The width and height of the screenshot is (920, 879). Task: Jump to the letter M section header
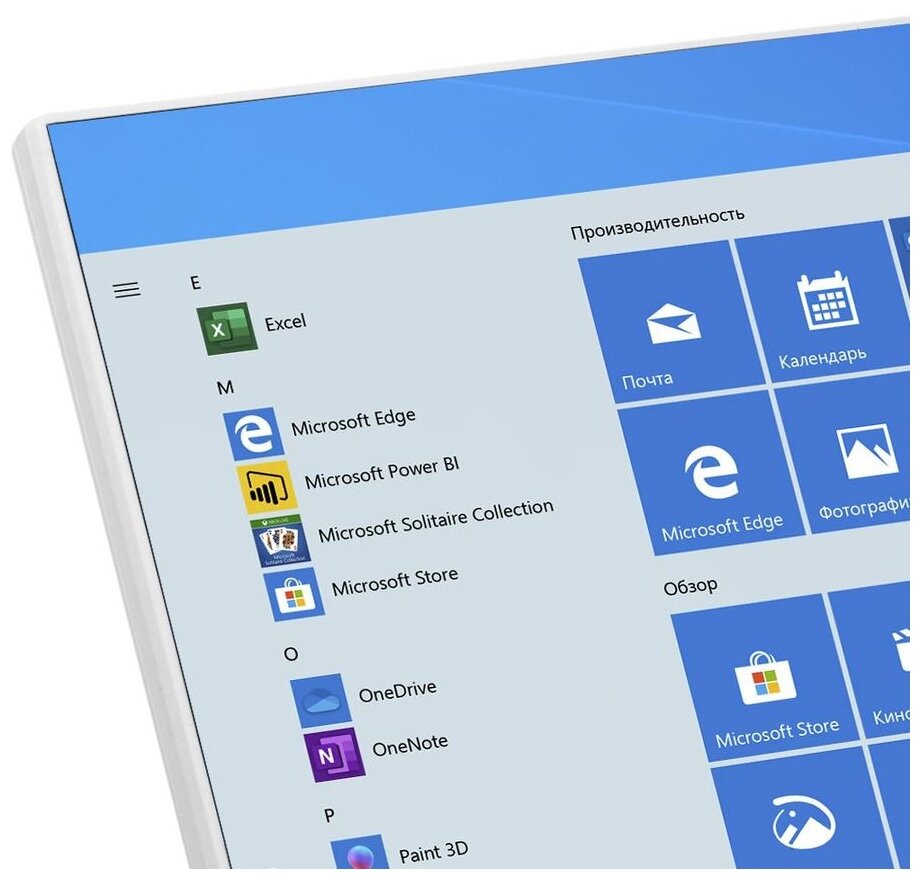[225, 387]
